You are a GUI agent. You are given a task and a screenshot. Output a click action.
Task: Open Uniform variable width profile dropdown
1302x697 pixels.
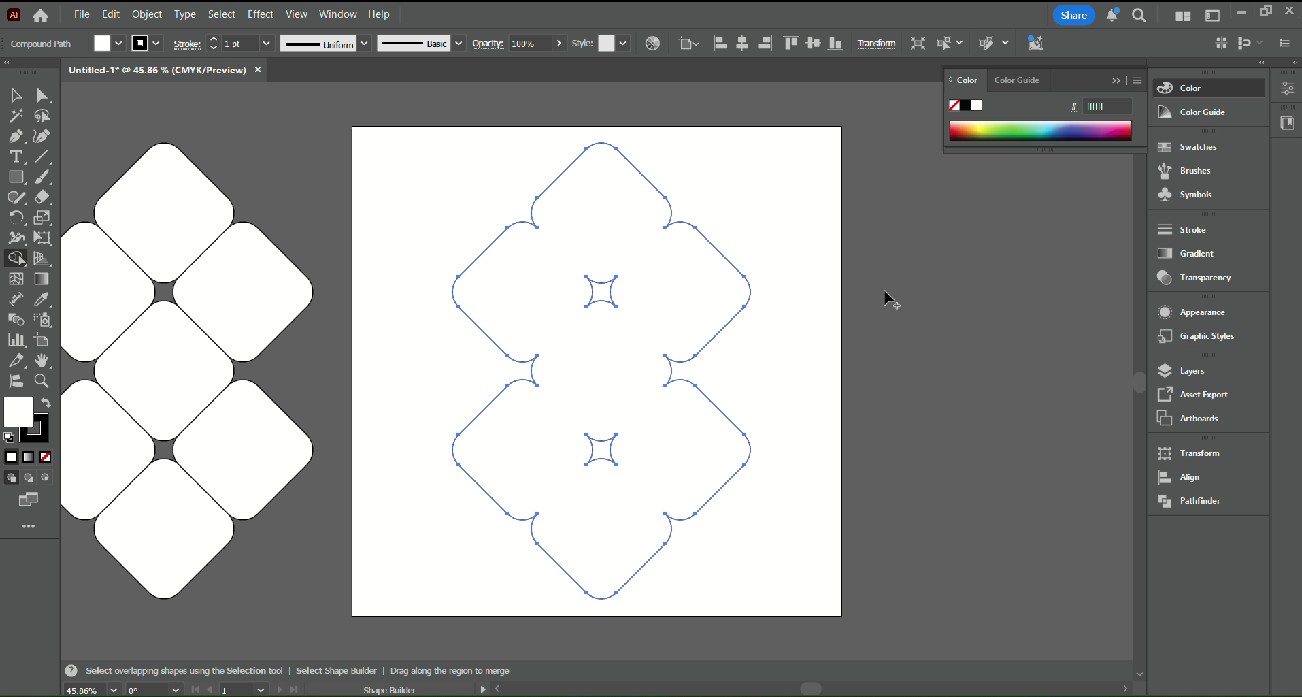coord(364,43)
